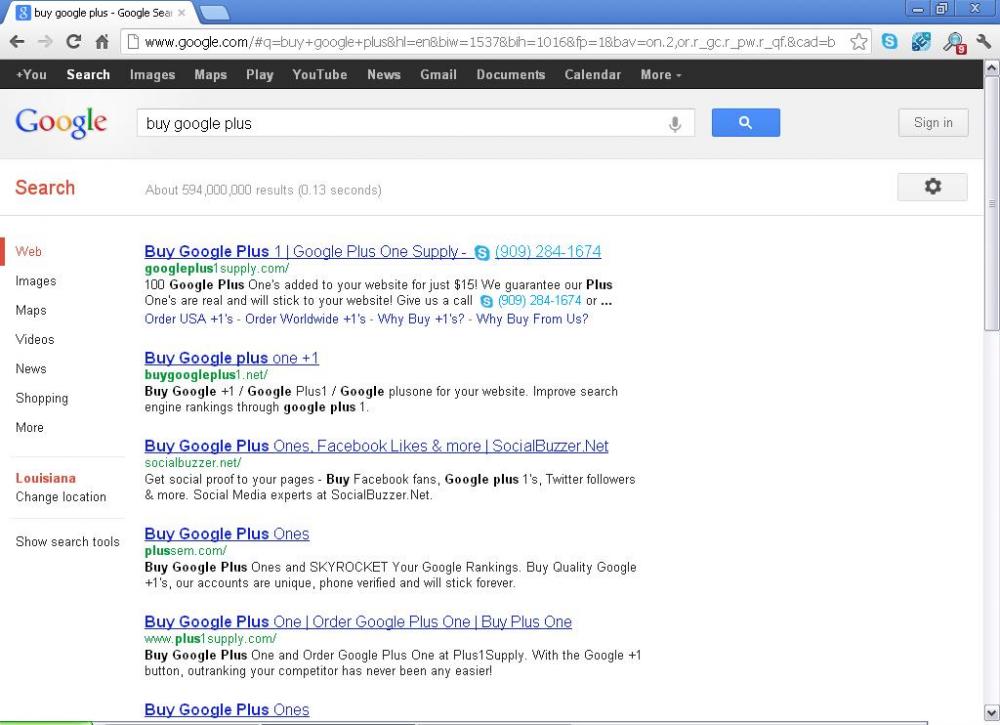Open Play in the top navigation bar
1000x725 pixels.
[x=260, y=75]
